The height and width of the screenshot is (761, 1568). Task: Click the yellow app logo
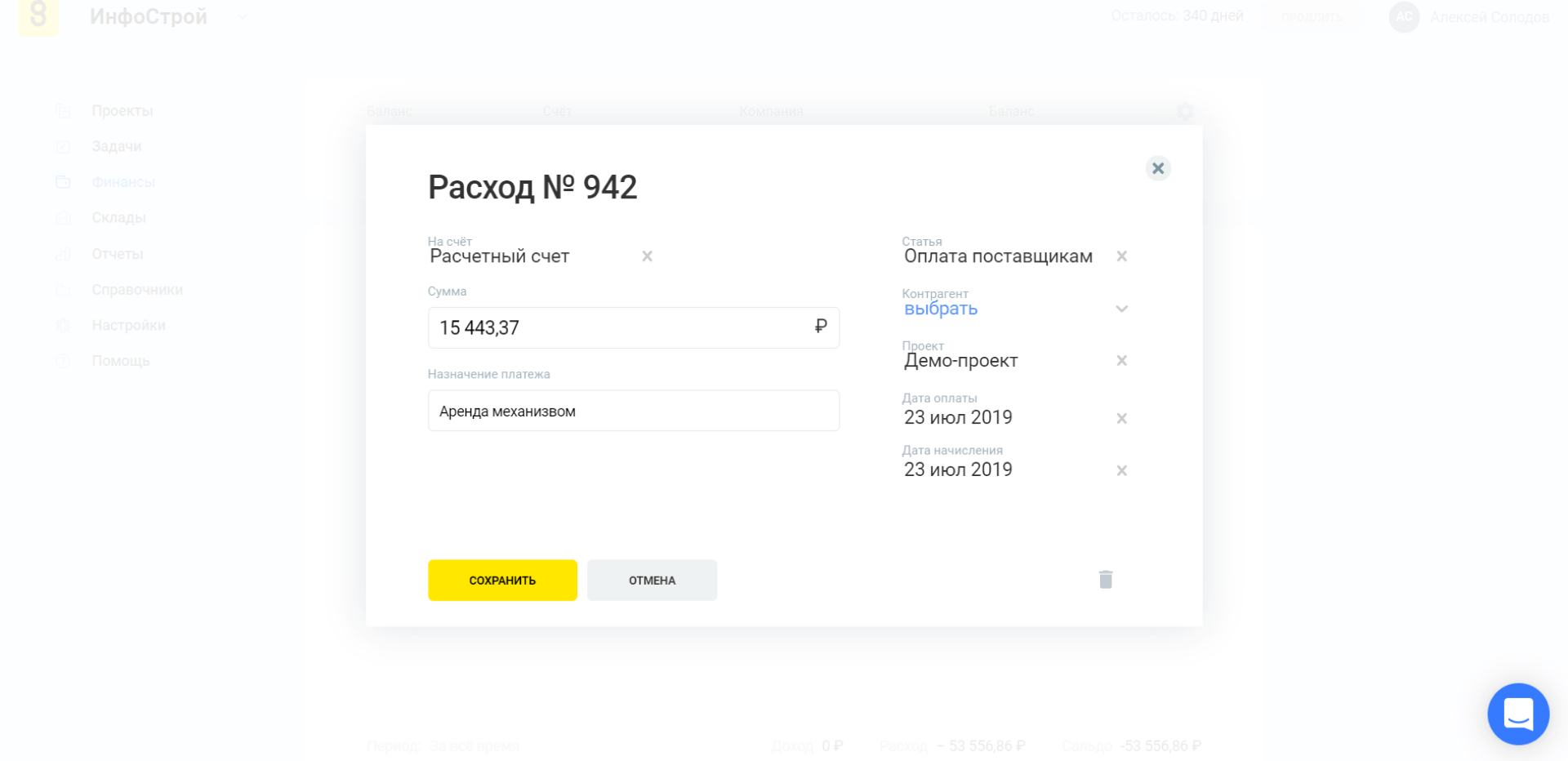click(x=38, y=16)
